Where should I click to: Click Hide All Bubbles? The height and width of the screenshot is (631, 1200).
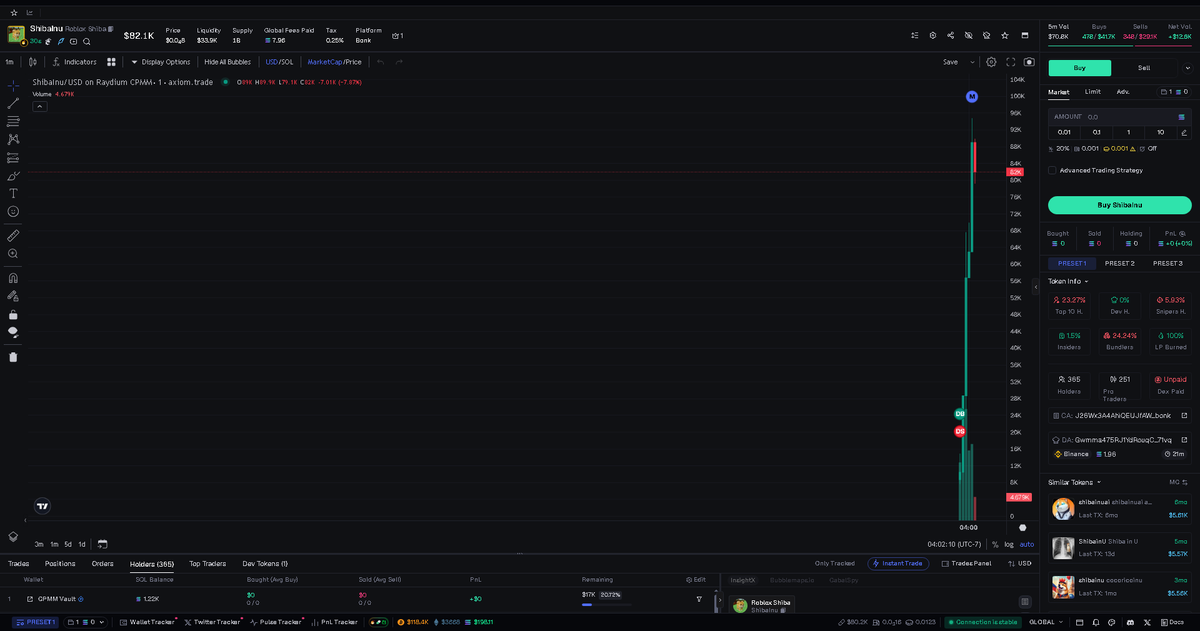click(x=228, y=62)
